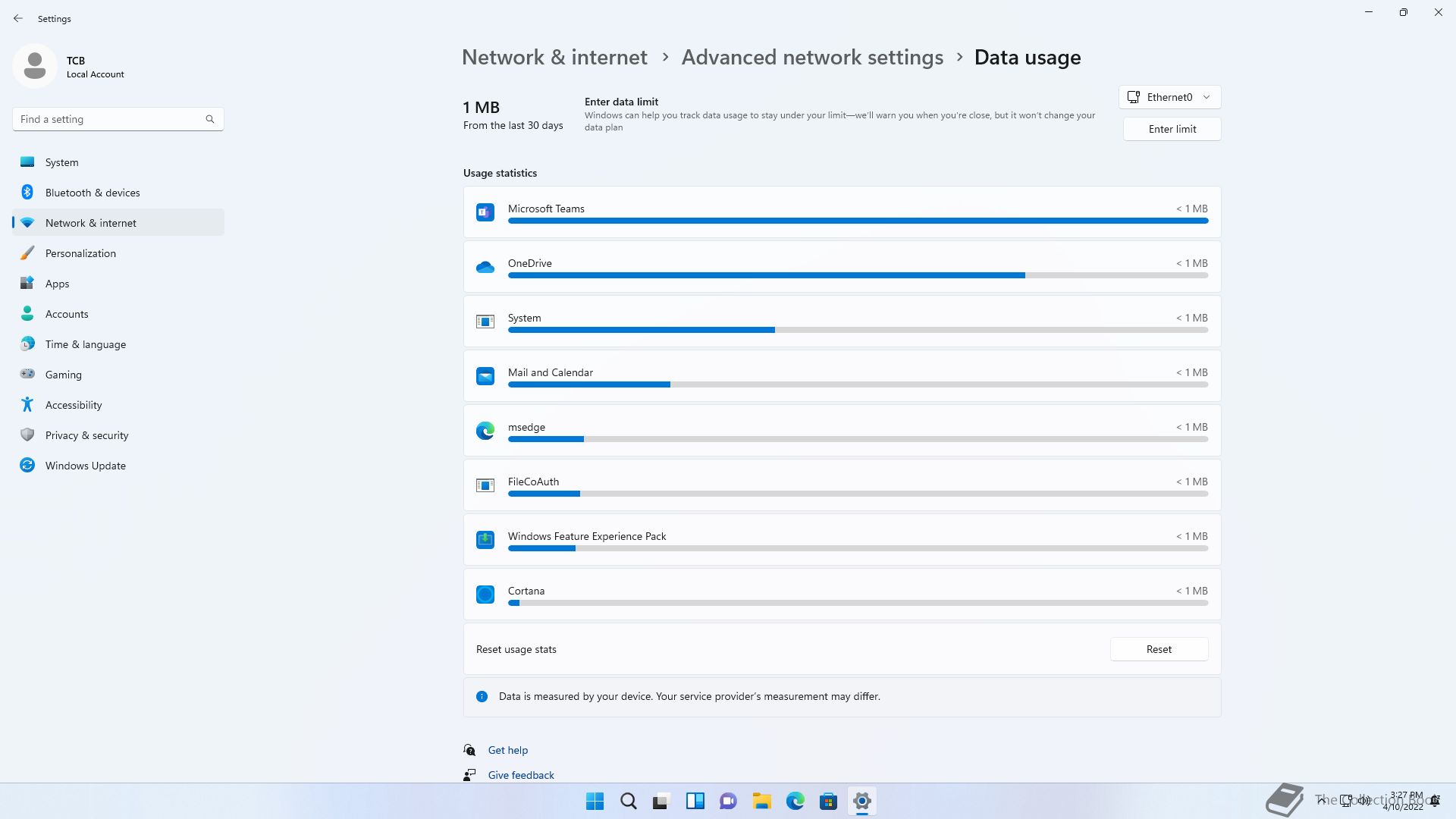Image resolution: width=1456 pixels, height=819 pixels.
Task: Click the OneDrive usage bar
Action: tap(858, 275)
